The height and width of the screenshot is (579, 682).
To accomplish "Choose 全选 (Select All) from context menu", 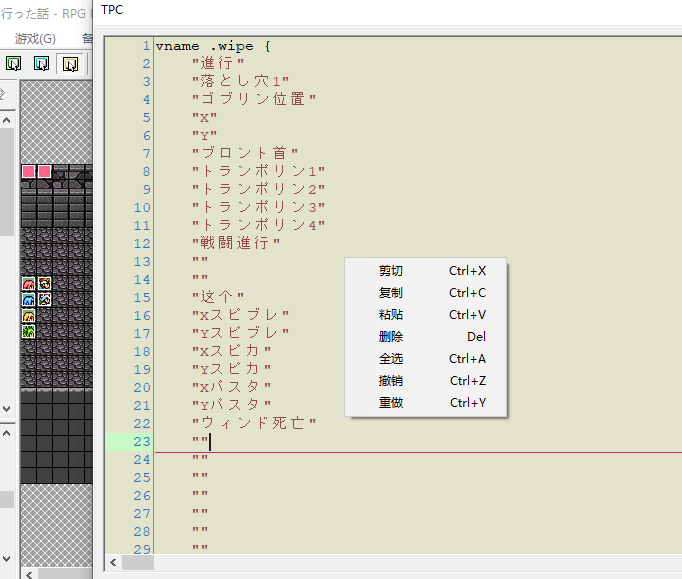I will click(426, 359).
